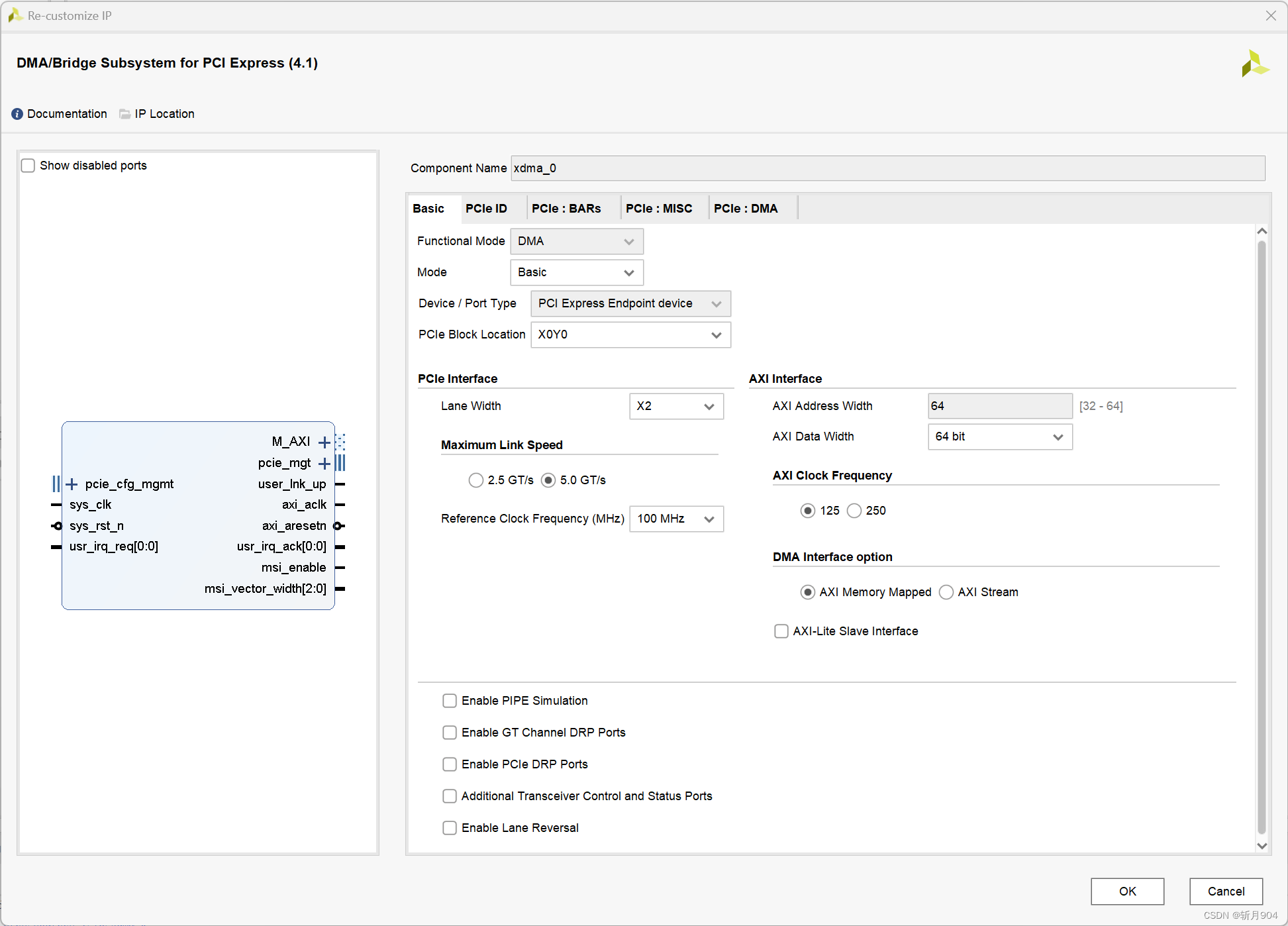Expand the pcie_mgt port plus icon
Image resolution: width=1288 pixels, height=926 pixels.
pos(324,464)
